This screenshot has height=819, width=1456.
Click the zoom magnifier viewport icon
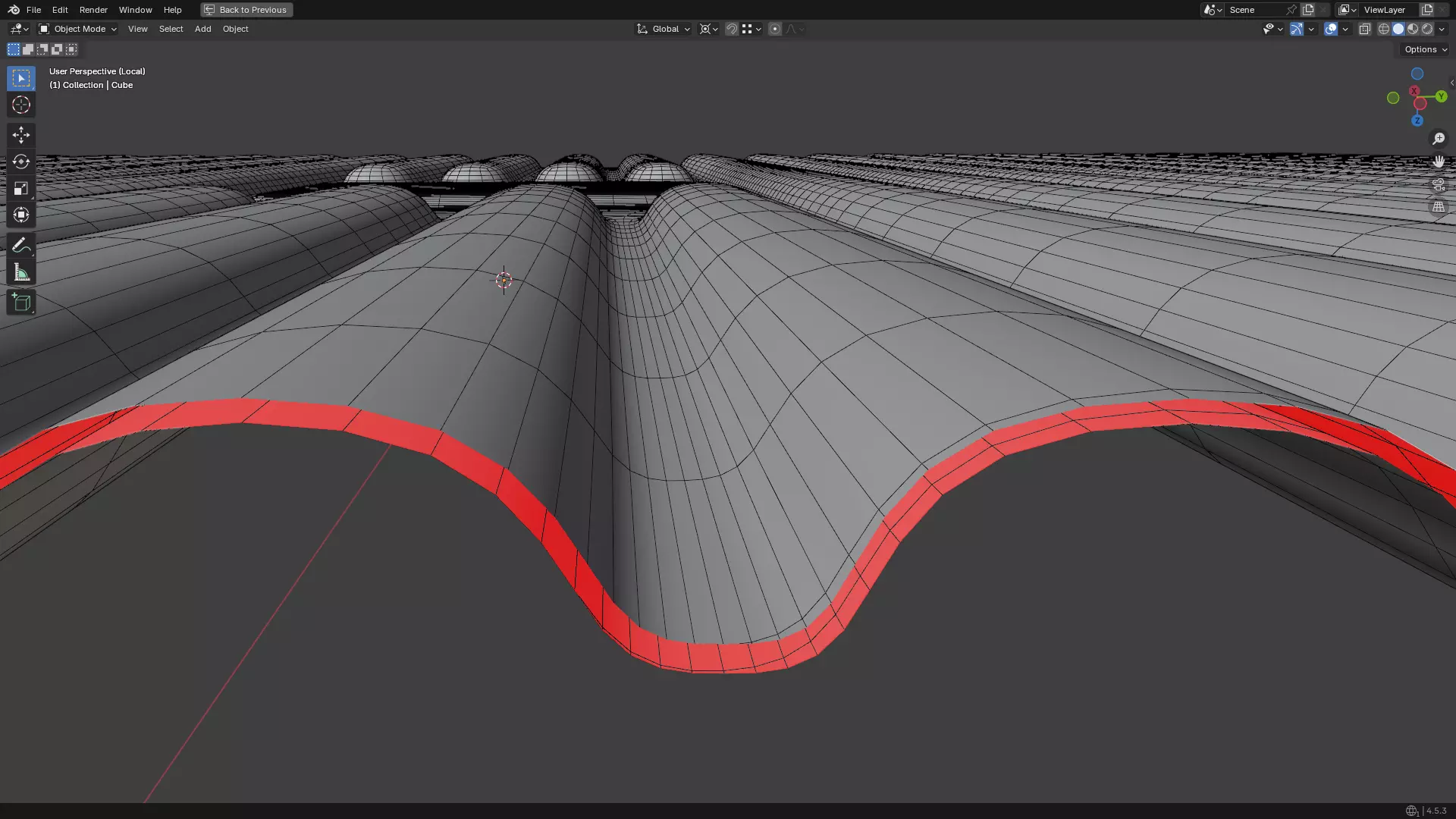1439,139
